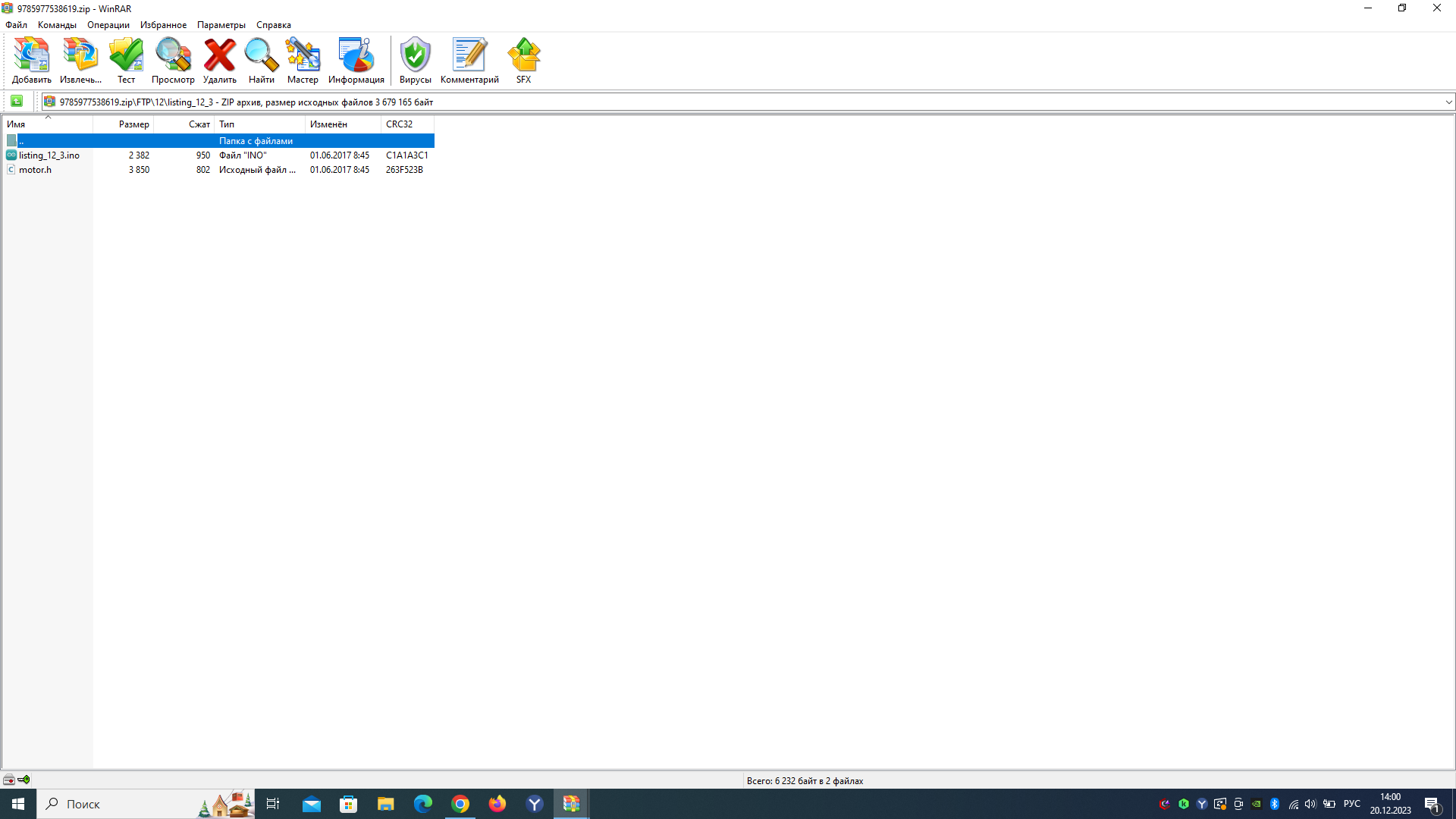Sort files by Изменён column header

[343, 124]
